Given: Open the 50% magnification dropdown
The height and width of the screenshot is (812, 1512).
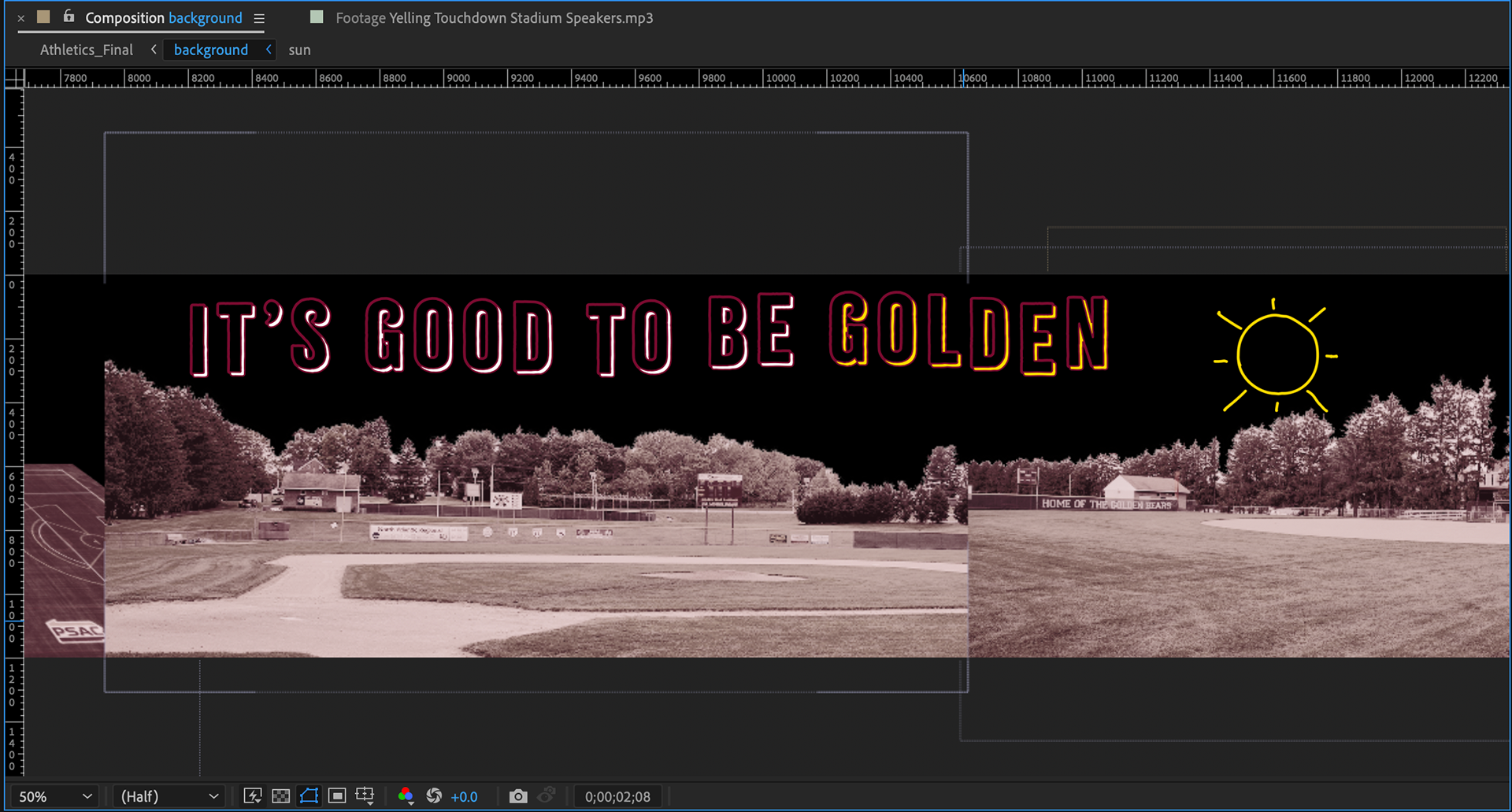Looking at the screenshot, I should [55, 796].
